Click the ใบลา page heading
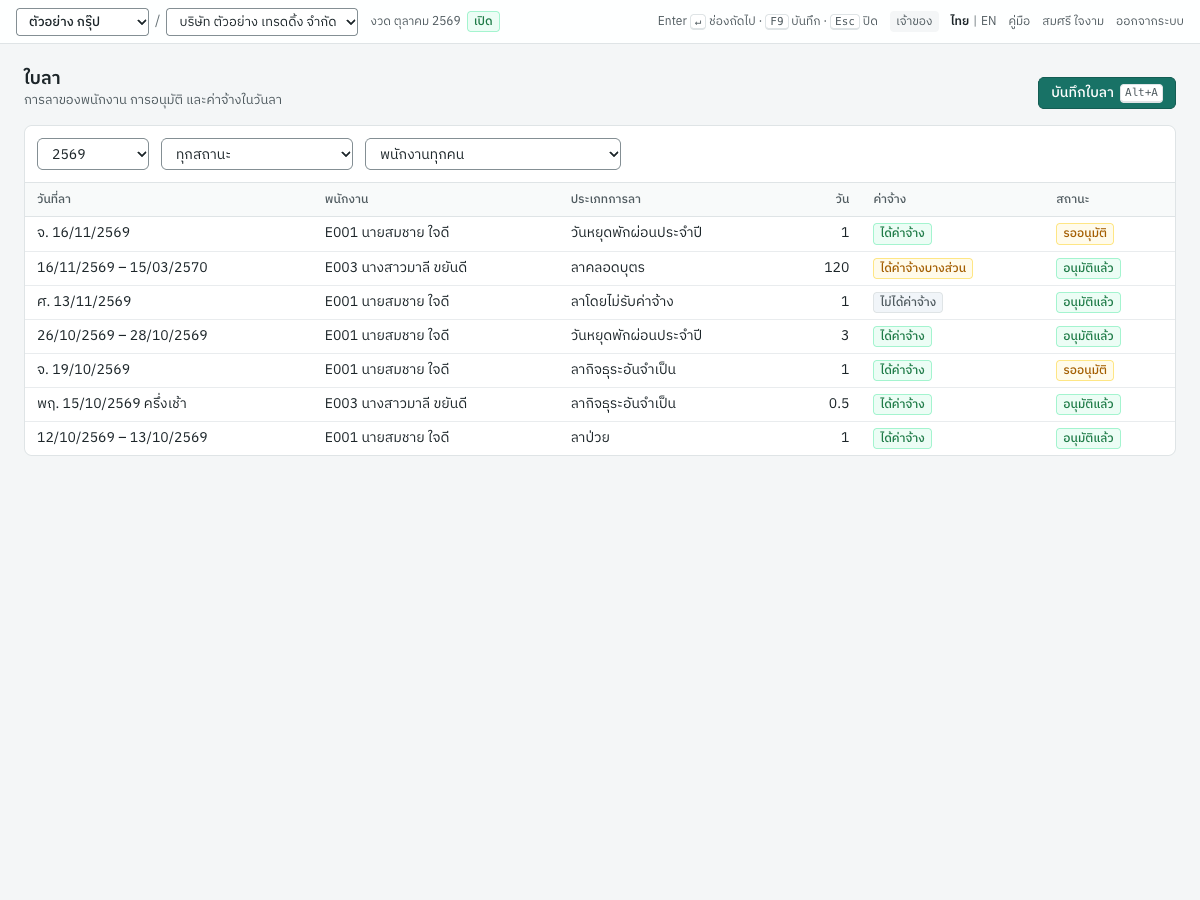 coord(42,78)
